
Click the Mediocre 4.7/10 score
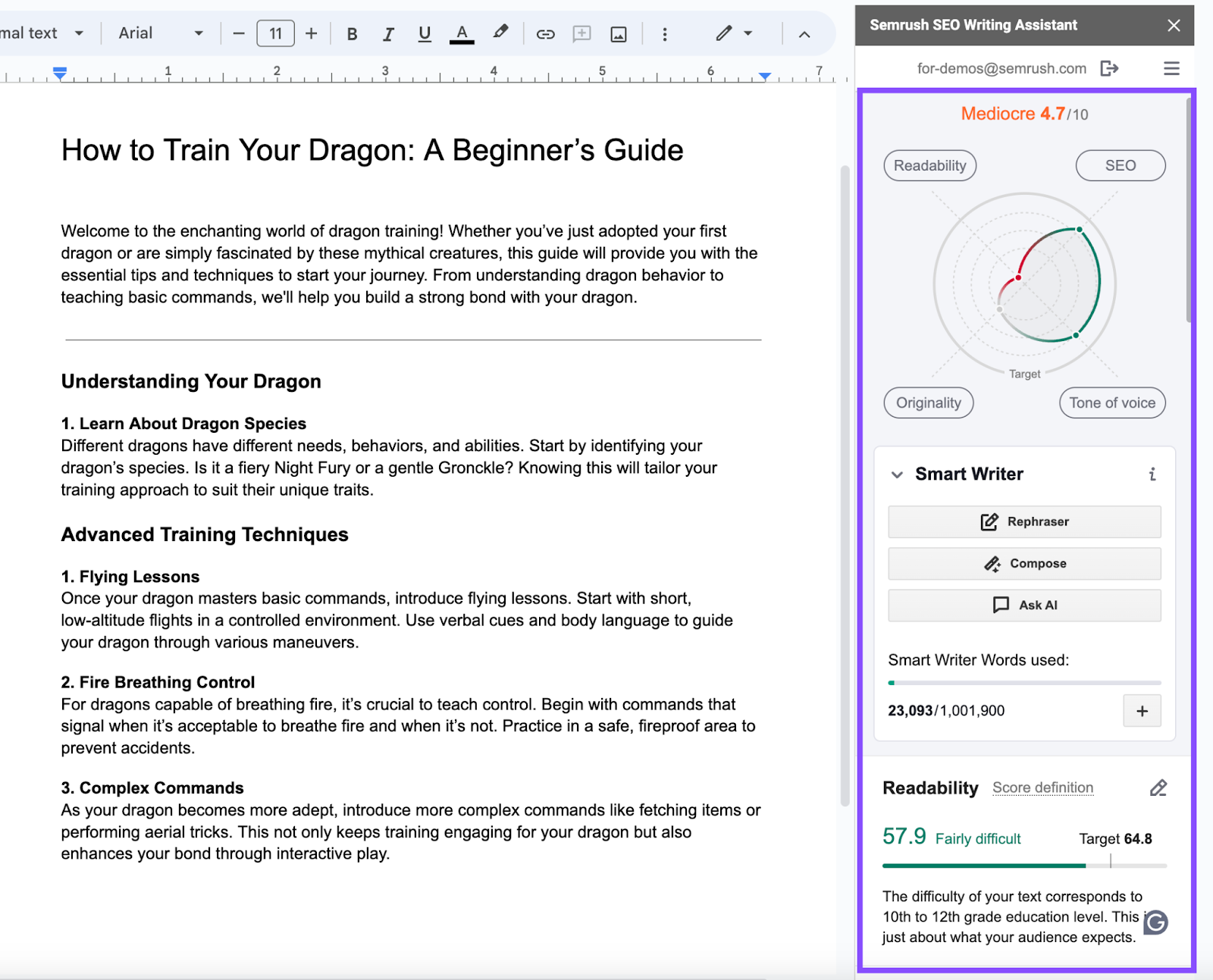pyautogui.click(x=1024, y=114)
